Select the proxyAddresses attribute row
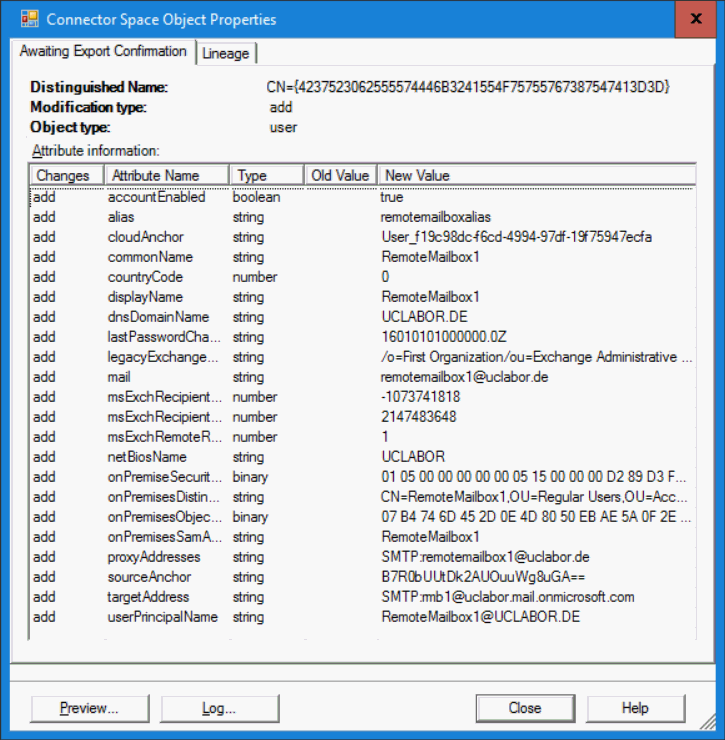725x740 pixels. pyautogui.click(x=362, y=557)
